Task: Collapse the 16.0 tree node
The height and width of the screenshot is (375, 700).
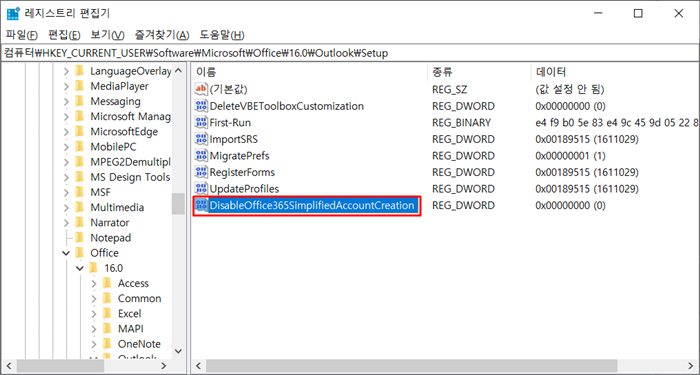Action: click(80, 268)
